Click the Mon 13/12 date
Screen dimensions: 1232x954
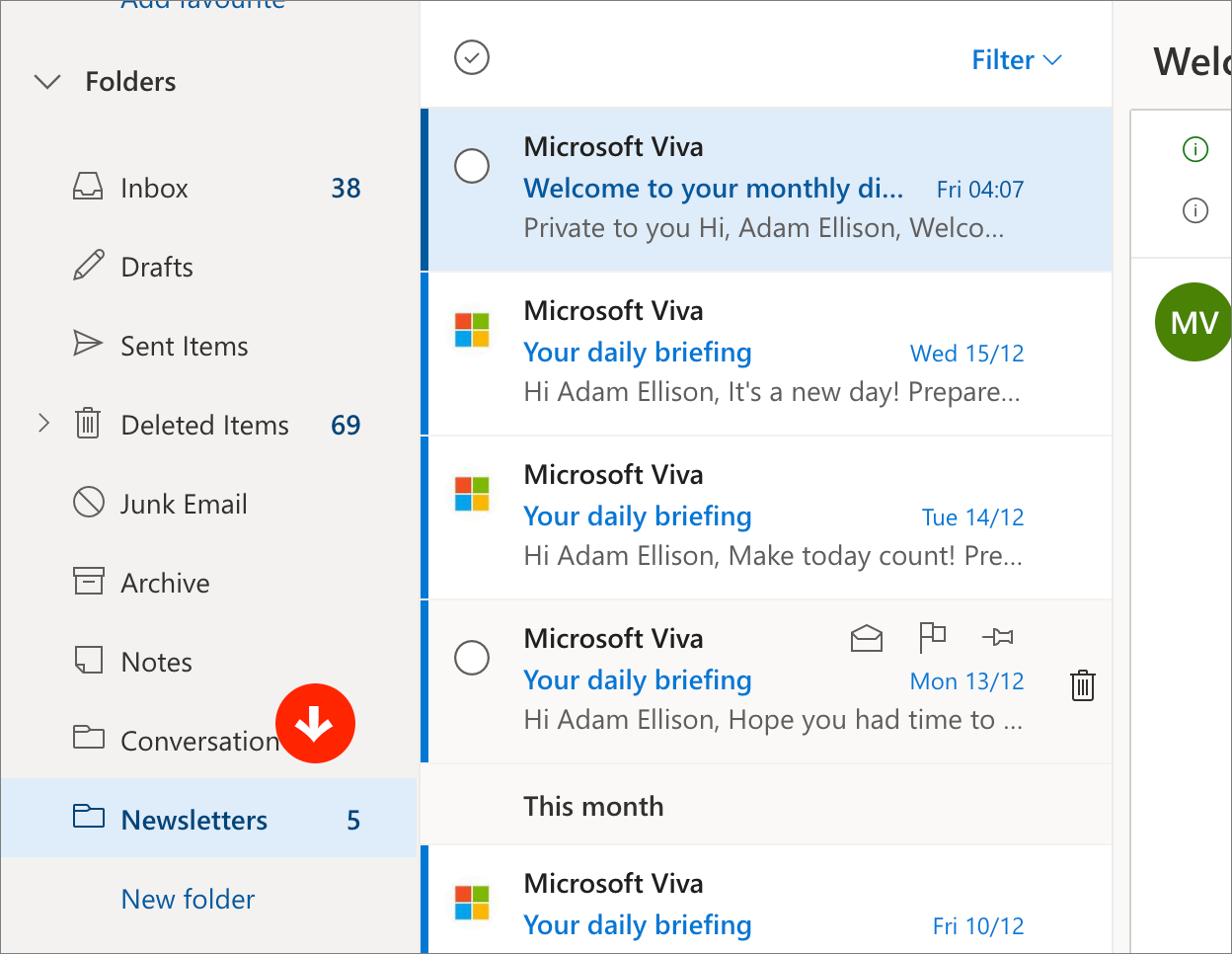tap(967, 681)
